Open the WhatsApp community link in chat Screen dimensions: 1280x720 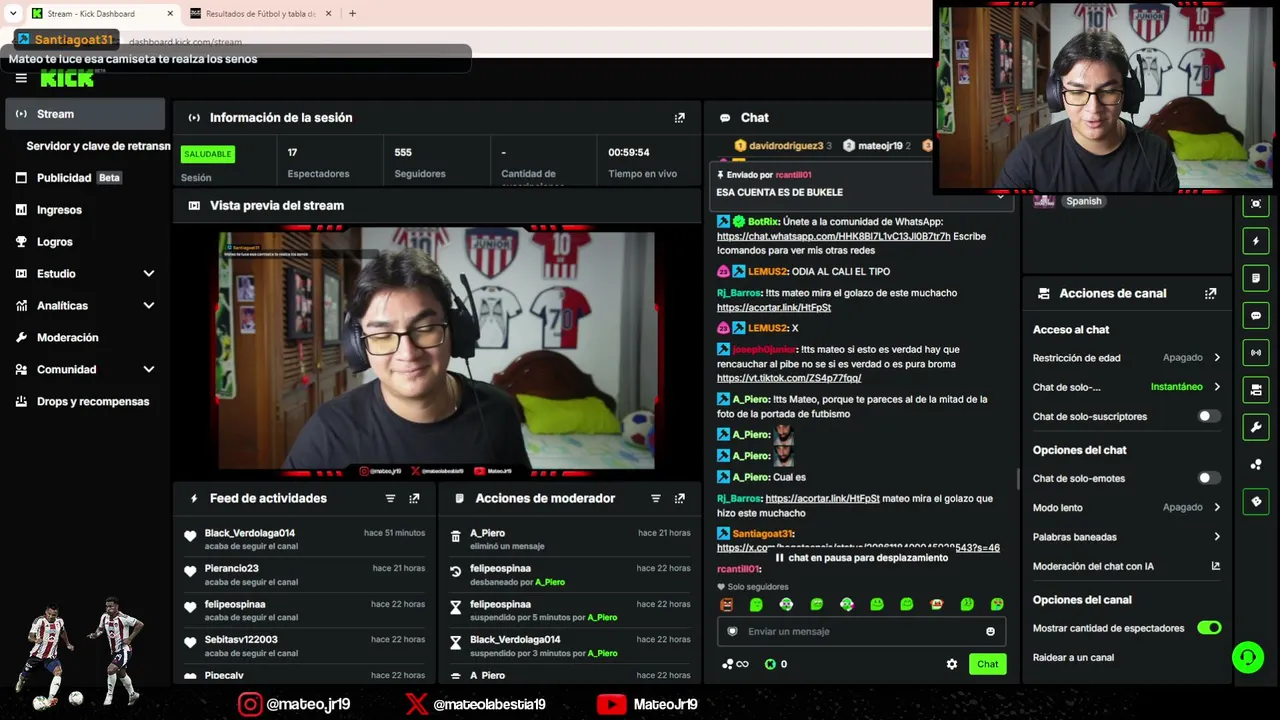point(834,237)
